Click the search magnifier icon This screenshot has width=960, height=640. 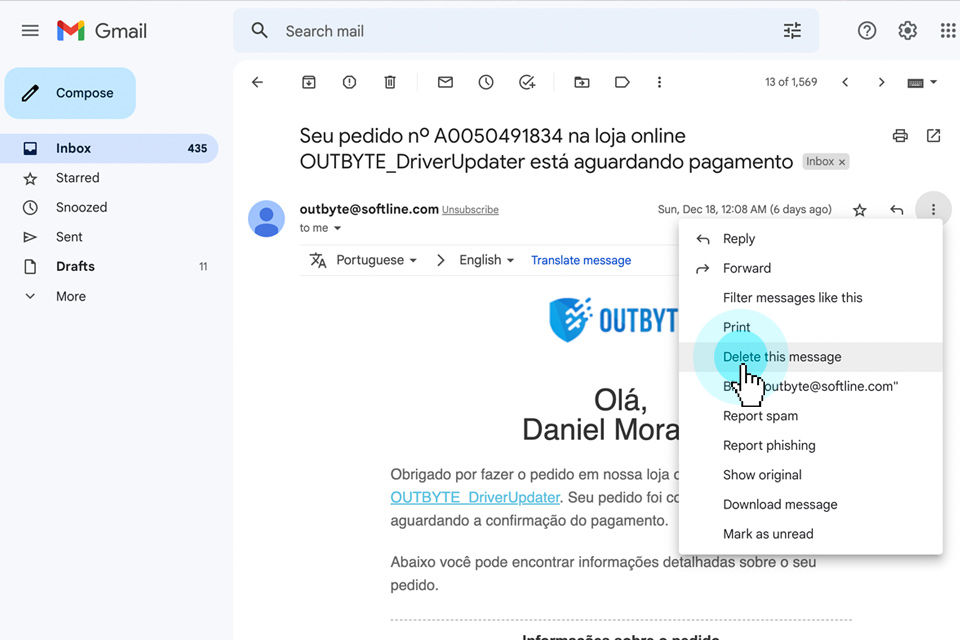coord(260,31)
